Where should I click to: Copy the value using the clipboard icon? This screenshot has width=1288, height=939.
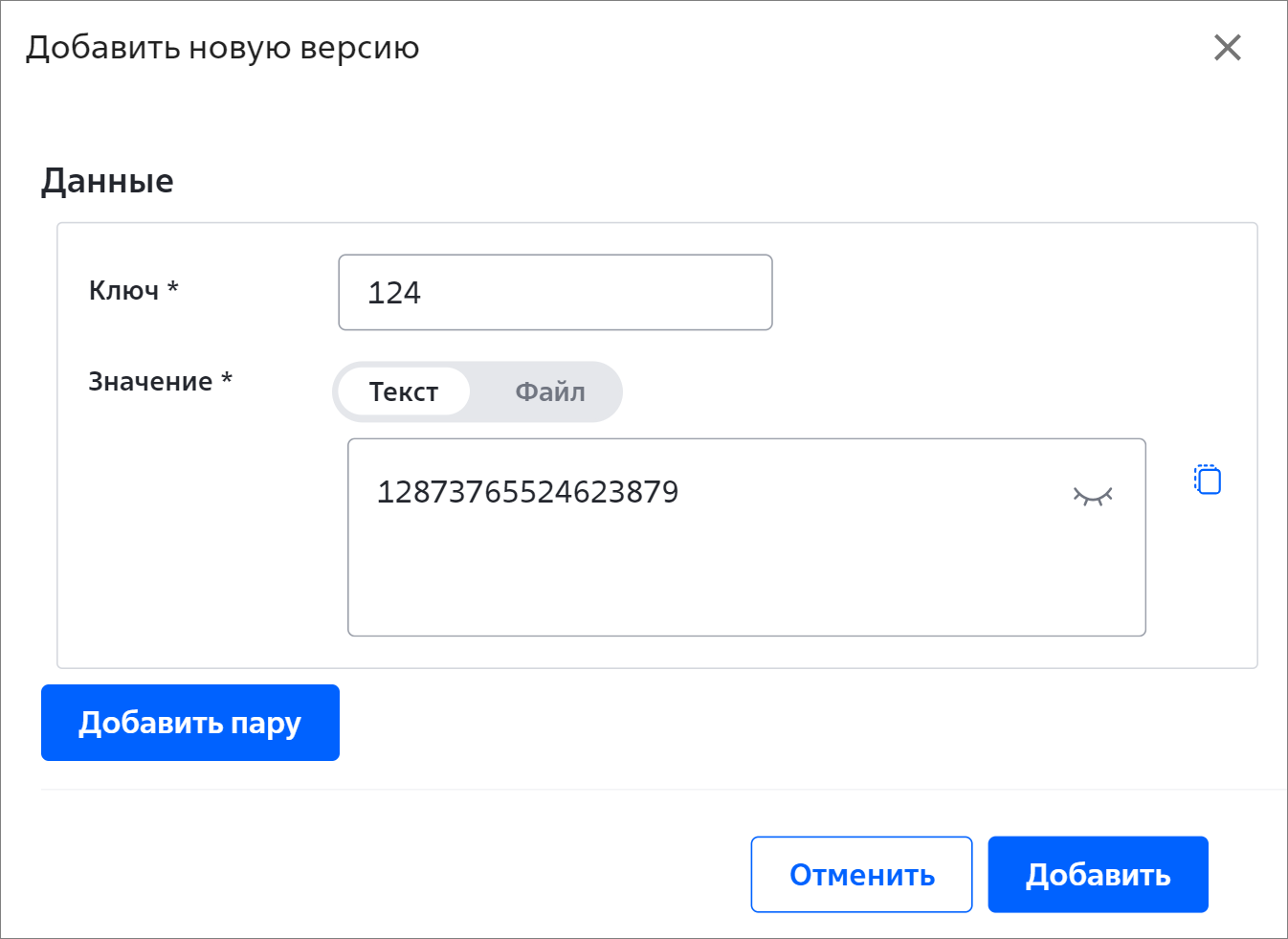pyautogui.click(x=1208, y=480)
